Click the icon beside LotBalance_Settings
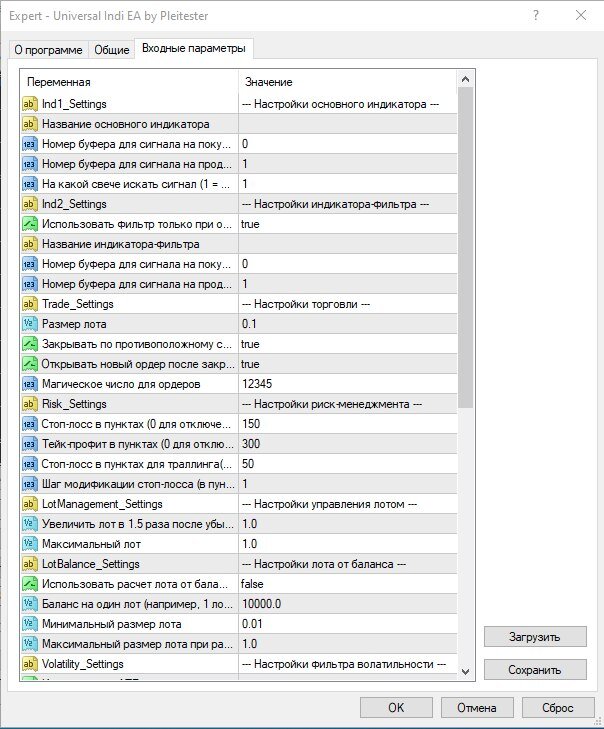Viewport: 604px width, 729px height. [29, 563]
